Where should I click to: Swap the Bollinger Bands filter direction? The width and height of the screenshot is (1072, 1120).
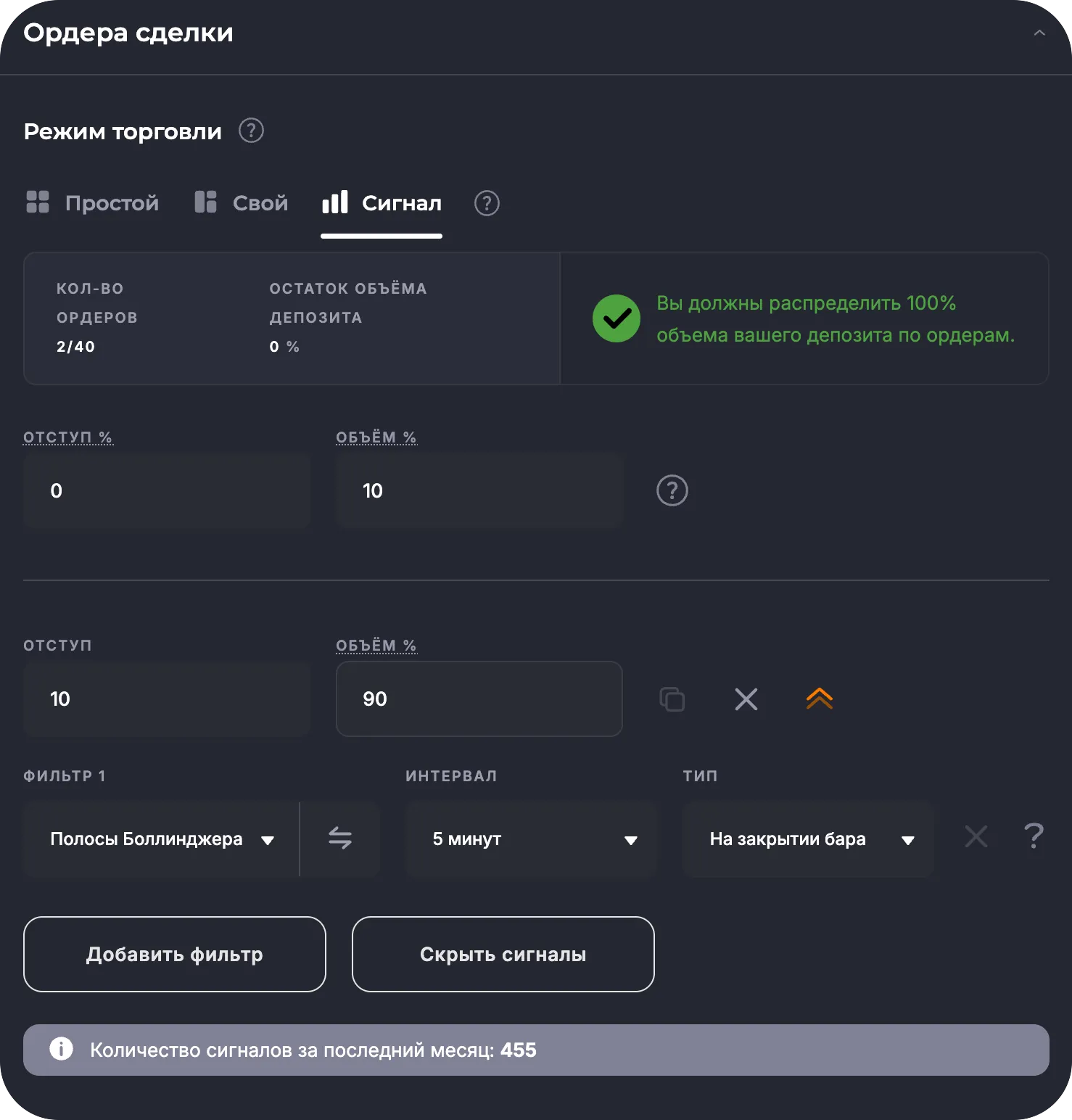coord(340,839)
